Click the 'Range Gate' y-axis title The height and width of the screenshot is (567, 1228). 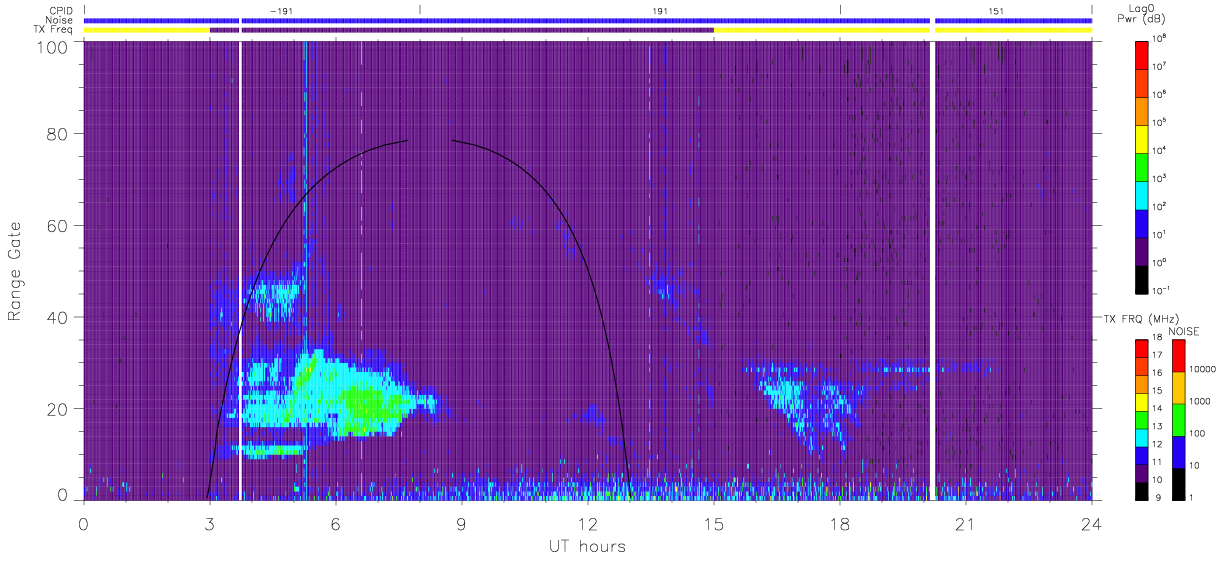(15, 271)
